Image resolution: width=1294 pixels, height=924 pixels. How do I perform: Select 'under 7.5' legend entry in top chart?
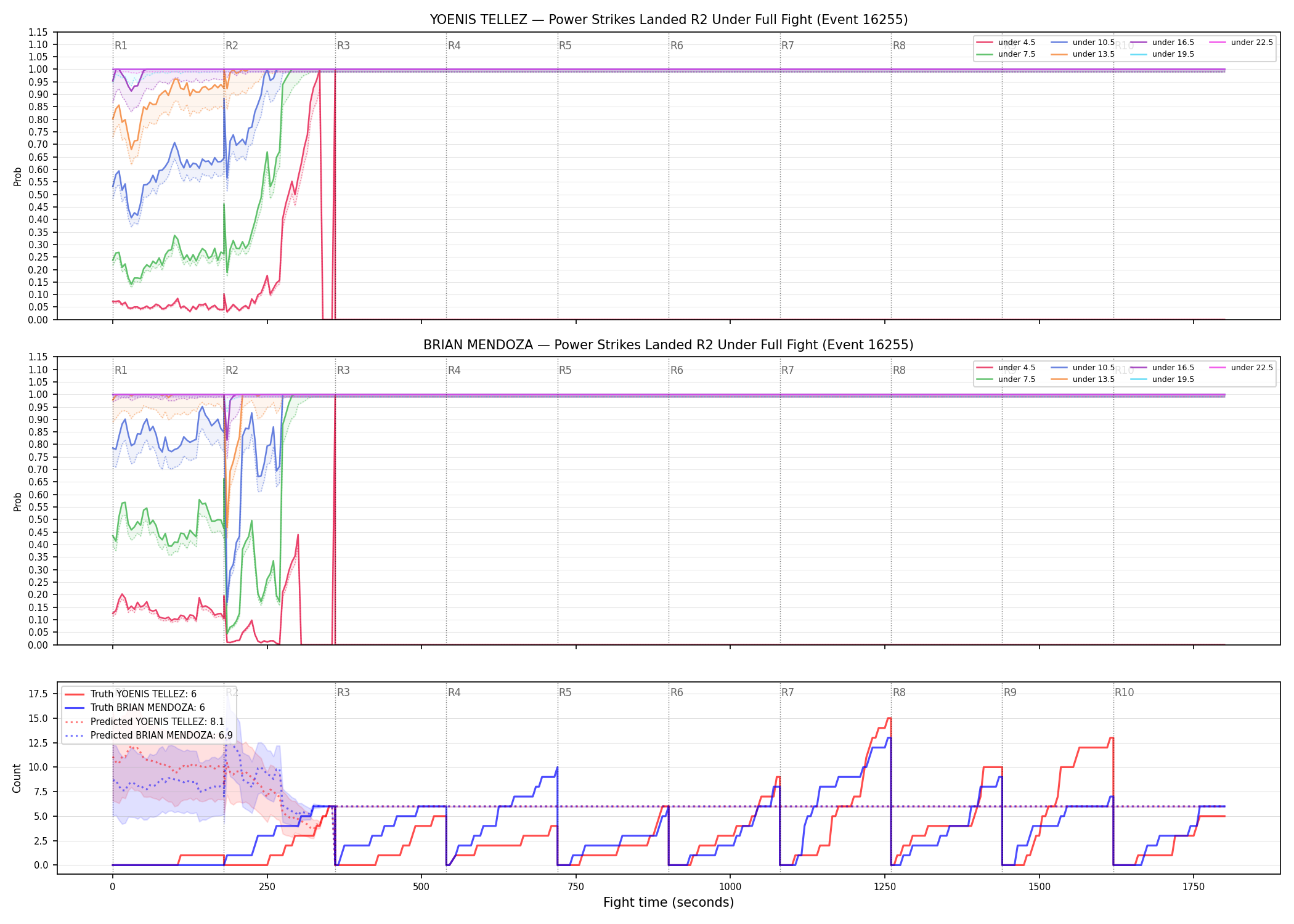[x=1006, y=54]
